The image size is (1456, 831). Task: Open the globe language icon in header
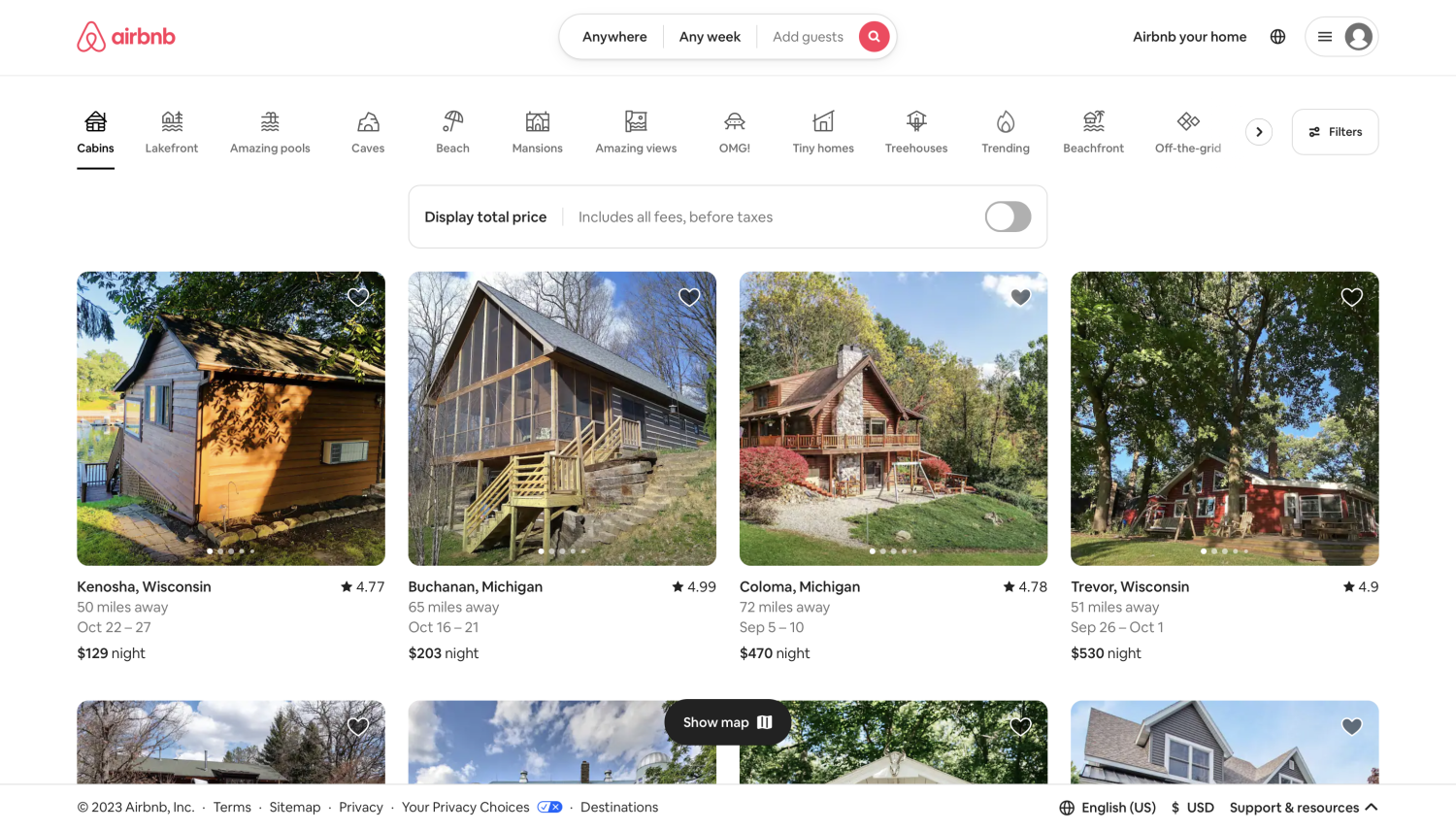pos(1277,36)
